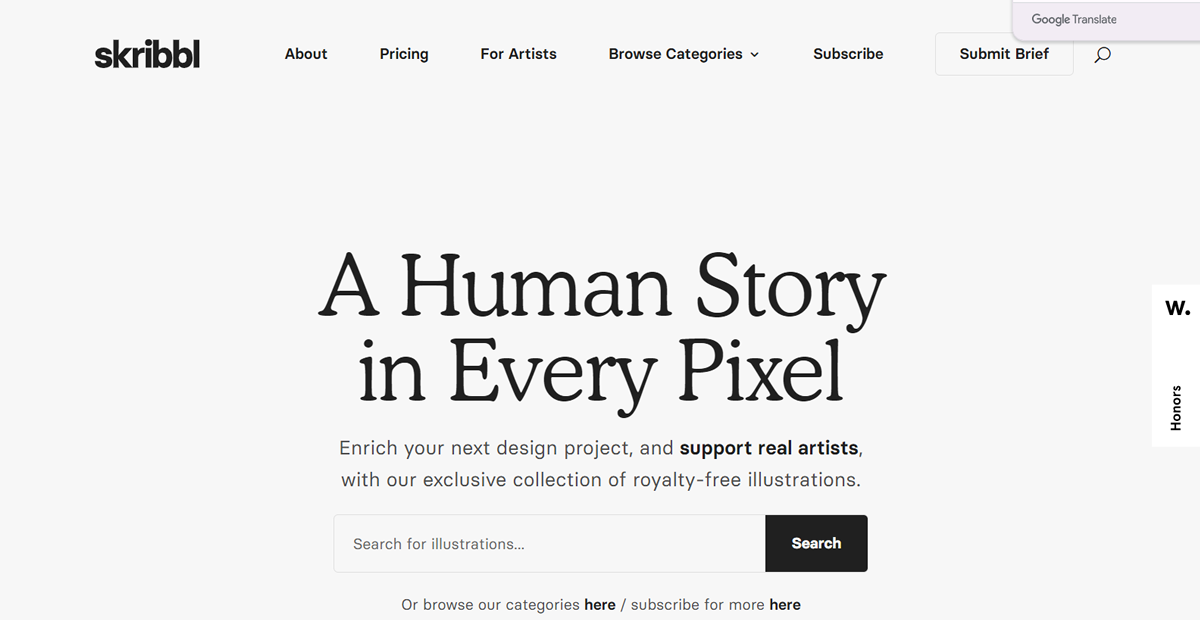Open the Honors side ribbon
The height and width of the screenshot is (620, 1200).
click(x=1176, y=408)
